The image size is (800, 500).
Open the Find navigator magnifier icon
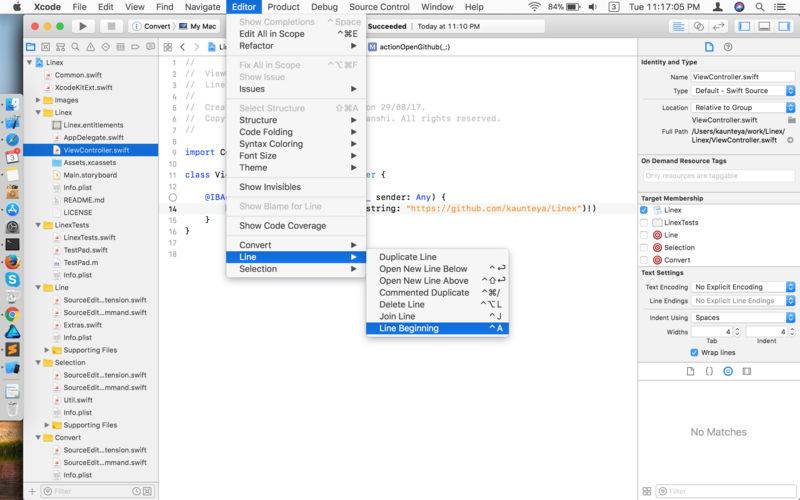click(76, 47)
